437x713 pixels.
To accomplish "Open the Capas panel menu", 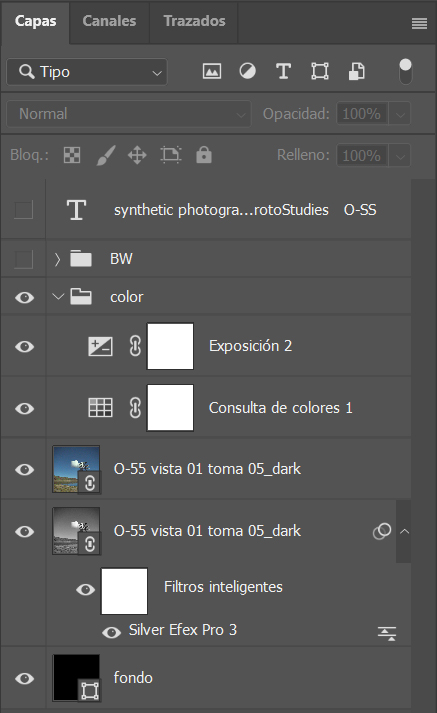I will point(419,23).
